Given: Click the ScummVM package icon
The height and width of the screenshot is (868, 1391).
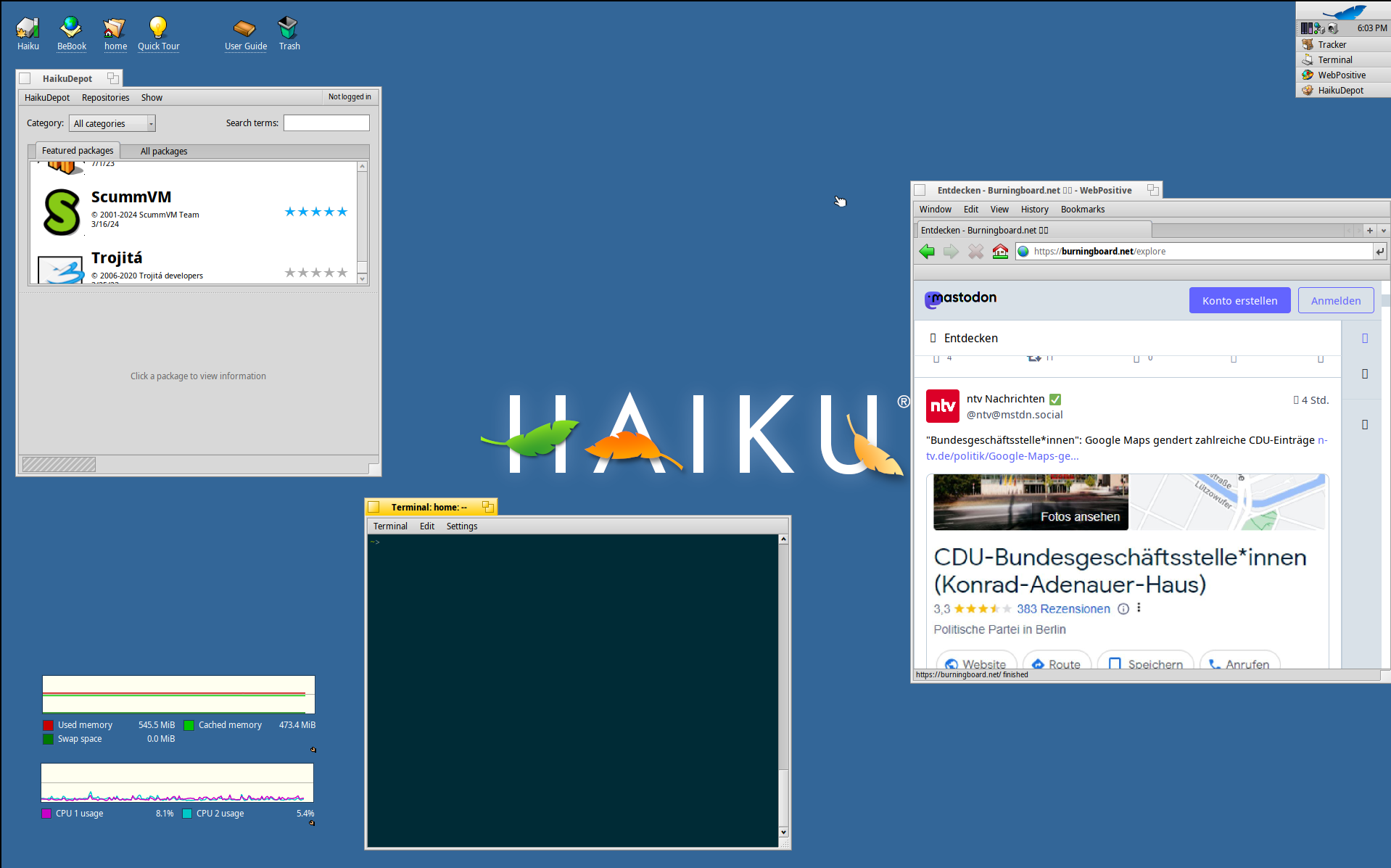Looking at the screenshot, I should click(62, 212).
